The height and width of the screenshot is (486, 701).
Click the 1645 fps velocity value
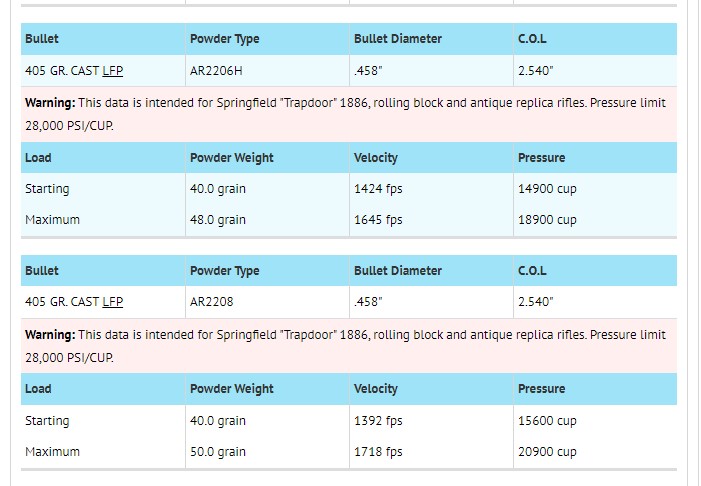tap(378, 220)
